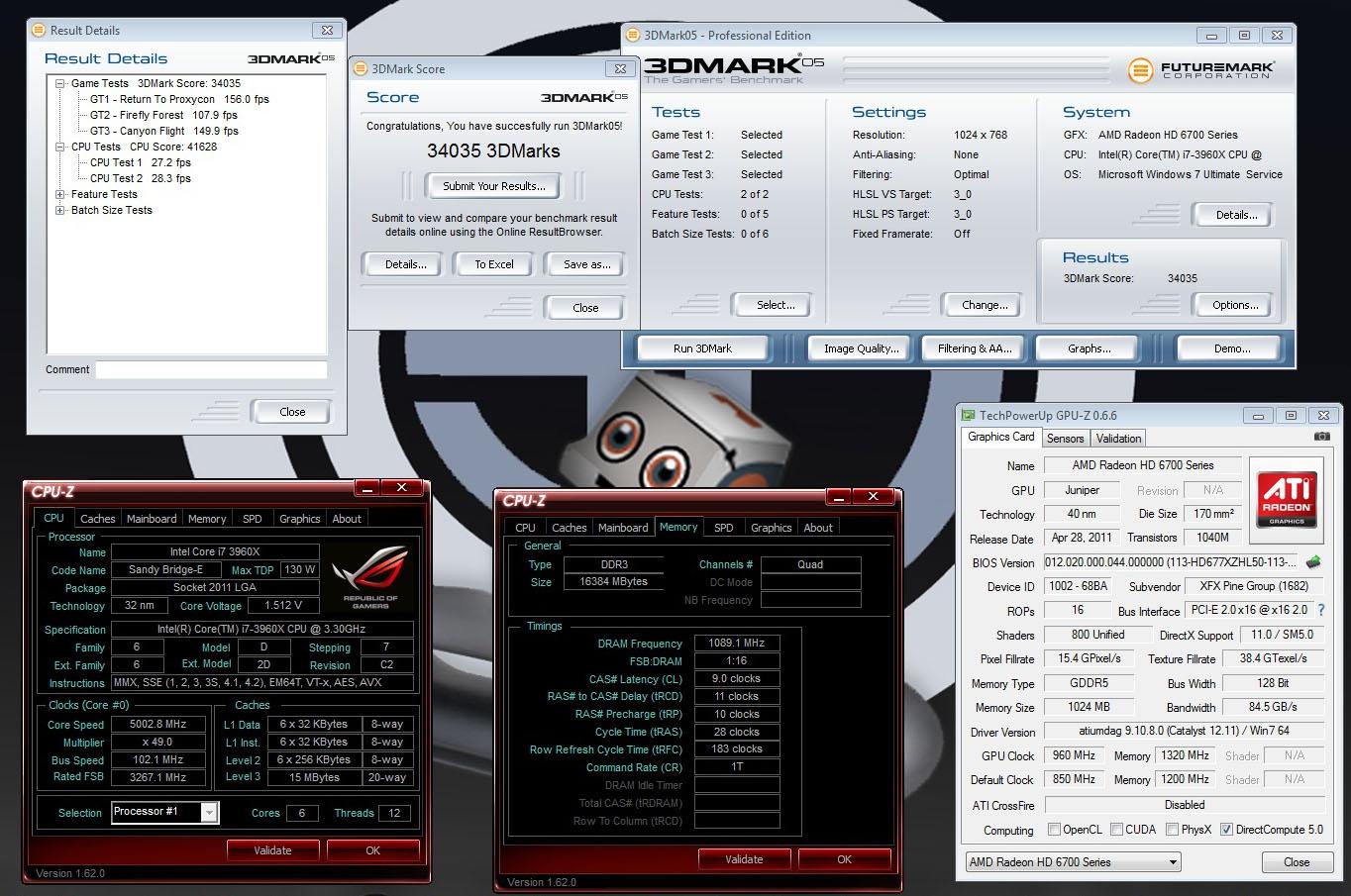Click the Graphs button

[1089, 348]
